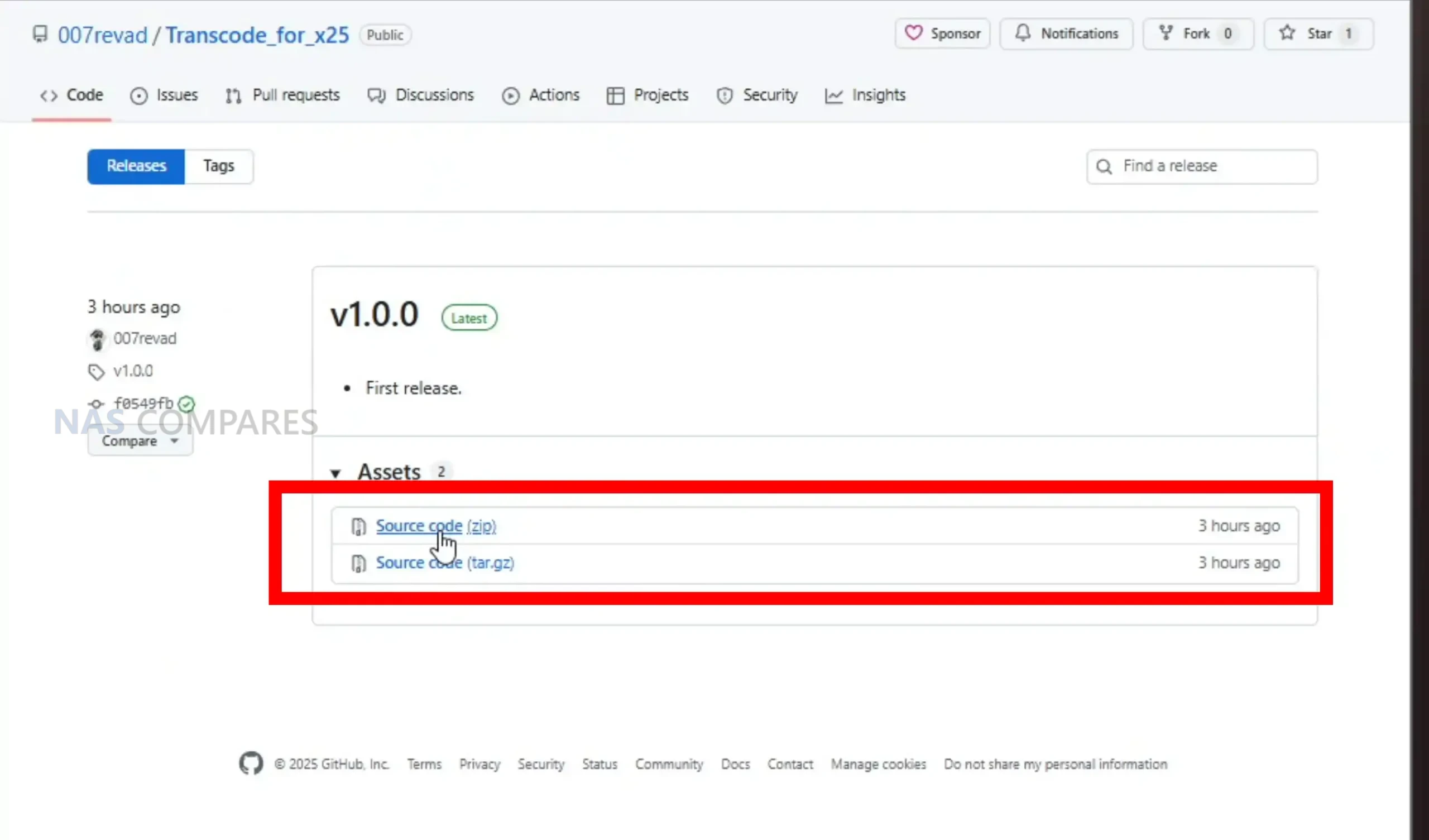
Task: Fork the repository with the Fork button
Action: (1198, 33)
